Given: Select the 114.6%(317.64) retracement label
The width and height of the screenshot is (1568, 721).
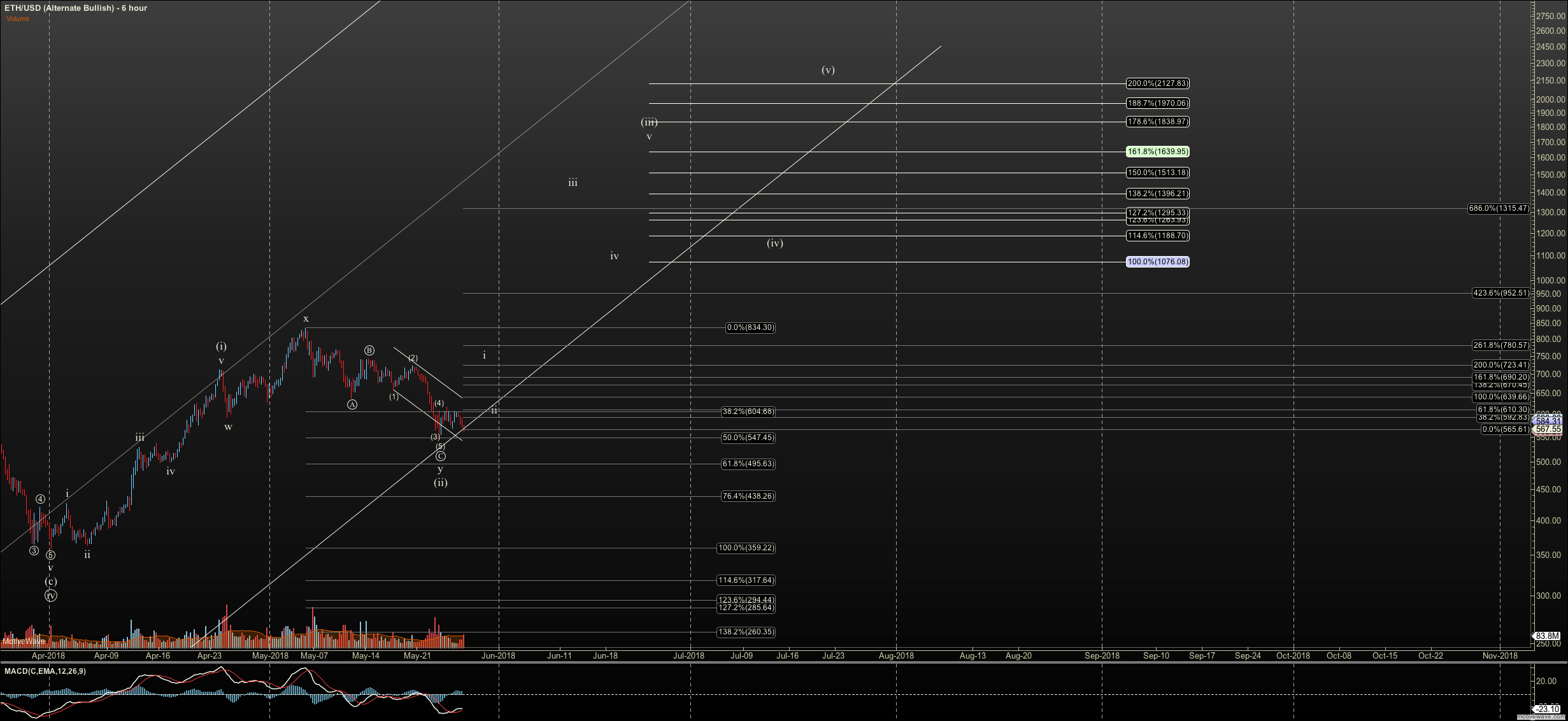Looking at the screenshot, I should pos(746,580).
